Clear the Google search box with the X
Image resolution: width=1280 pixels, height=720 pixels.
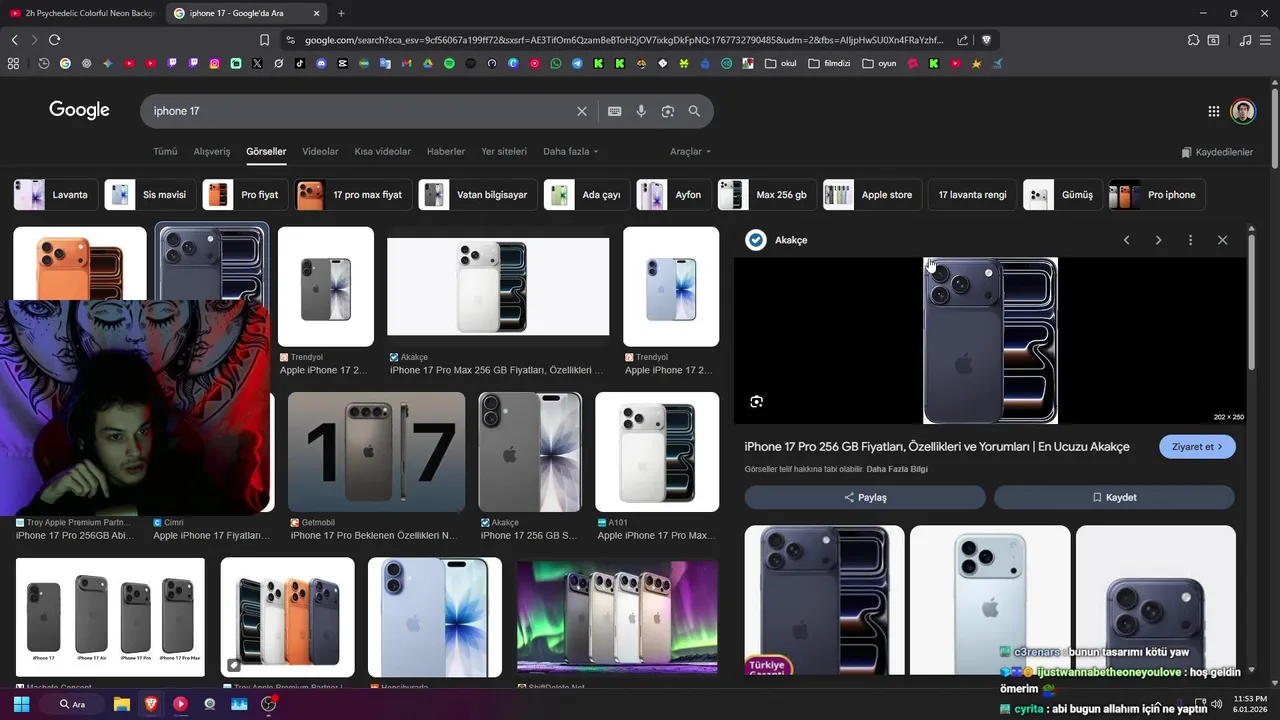pyautogui.click(x=582, y=111)
